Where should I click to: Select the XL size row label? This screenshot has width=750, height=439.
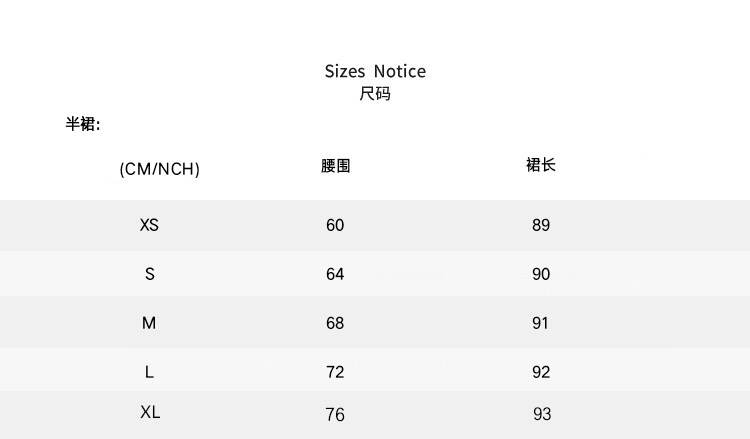coord(150,412)
